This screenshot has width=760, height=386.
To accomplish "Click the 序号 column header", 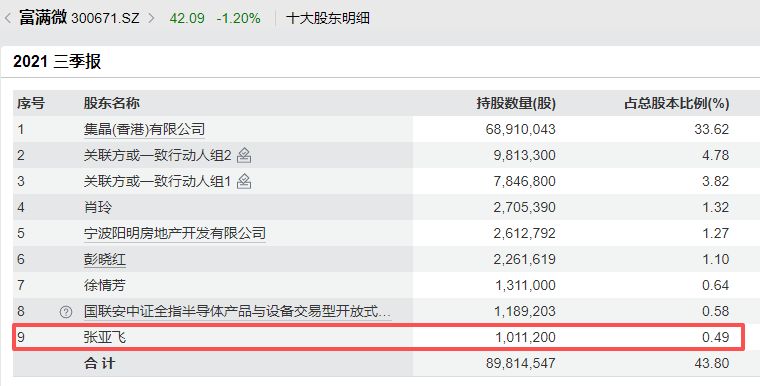I will [x=31, y=103].
